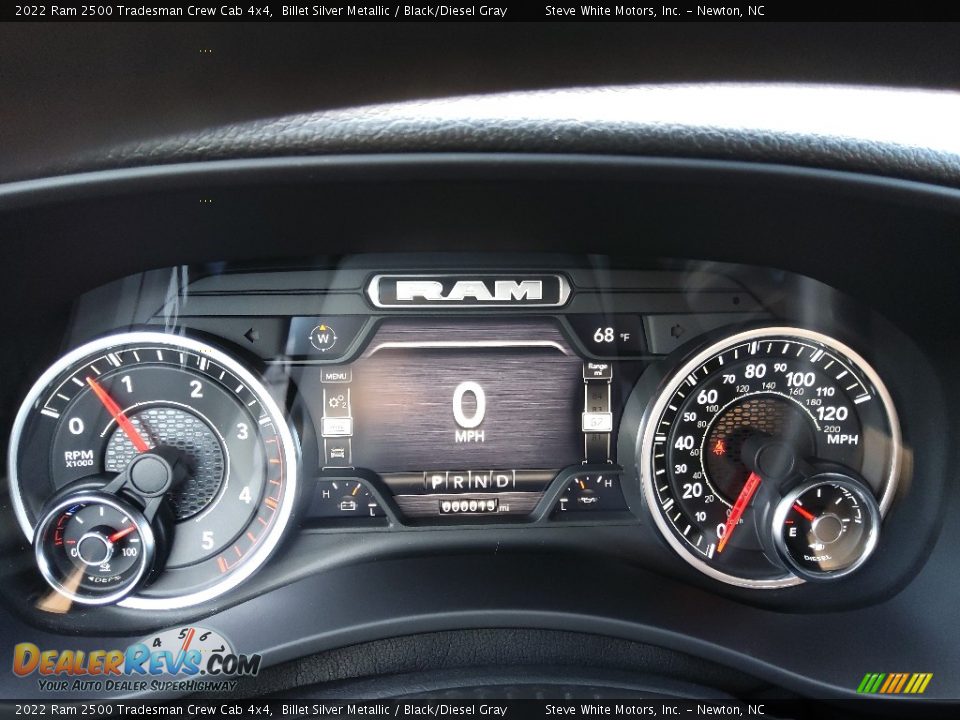Tap the highlighted 57 range value

[597, 422]
